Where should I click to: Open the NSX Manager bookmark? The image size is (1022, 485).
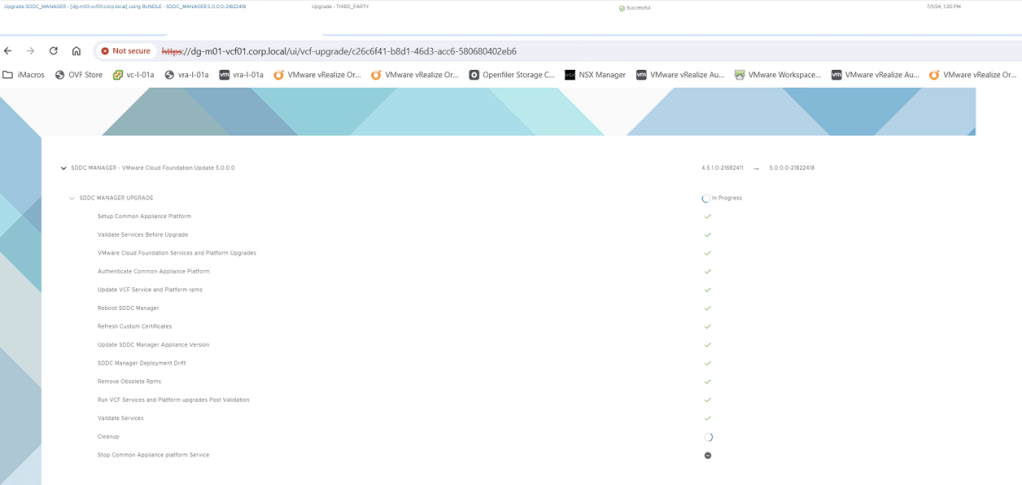(x=596, y=74)
